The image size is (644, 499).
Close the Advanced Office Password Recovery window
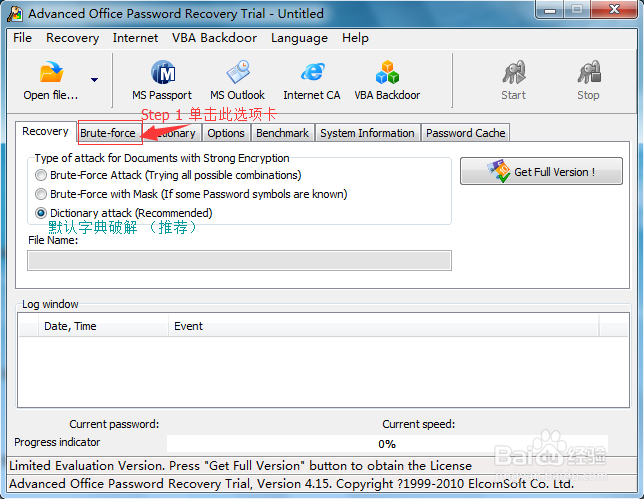[614, 10]
